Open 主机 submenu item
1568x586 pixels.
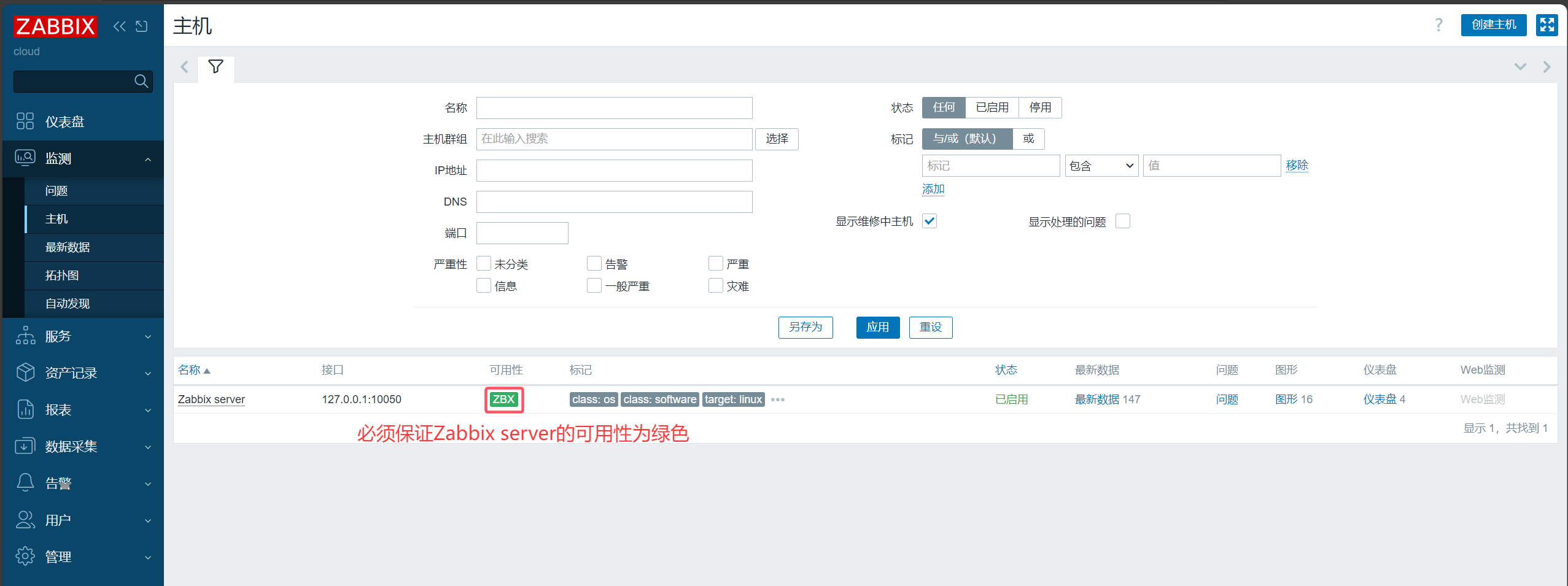(95, 219)
